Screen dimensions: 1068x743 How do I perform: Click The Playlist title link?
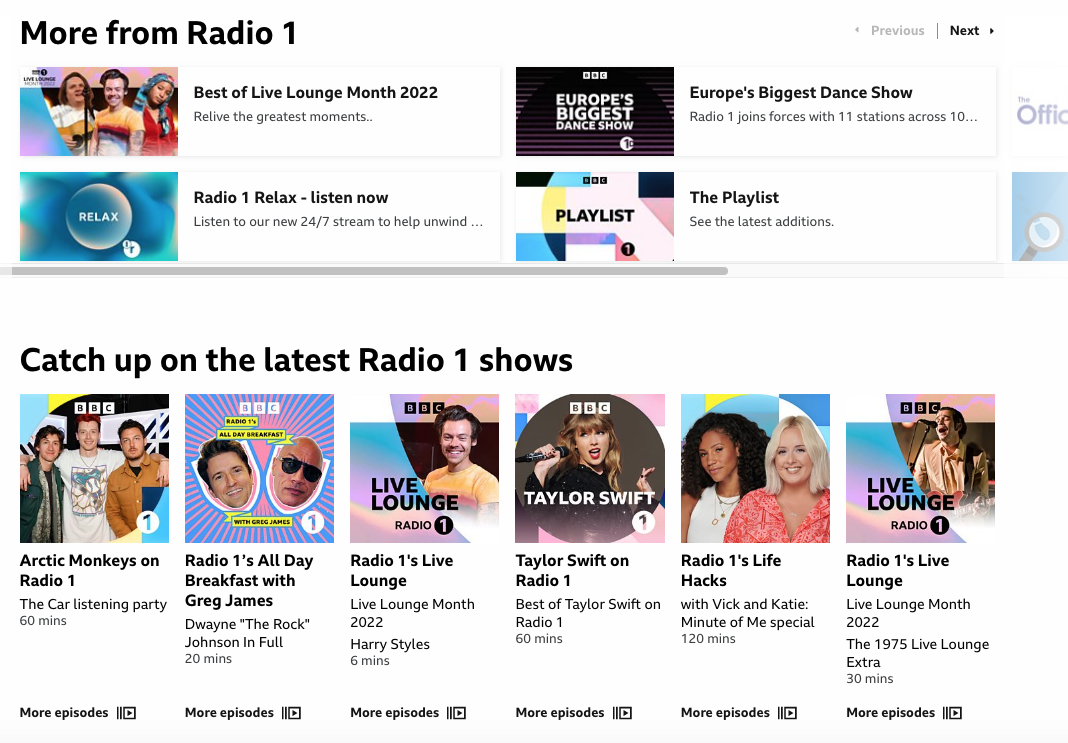click(734, 197)
